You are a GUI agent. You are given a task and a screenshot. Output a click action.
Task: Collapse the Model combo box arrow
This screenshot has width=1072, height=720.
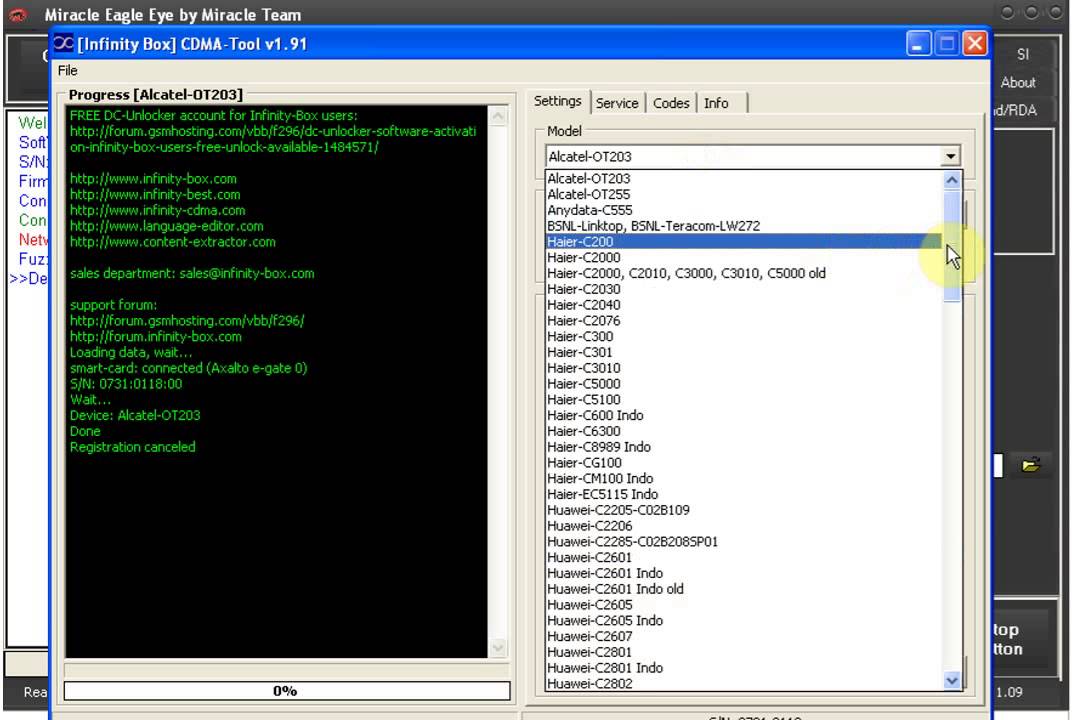950,156
